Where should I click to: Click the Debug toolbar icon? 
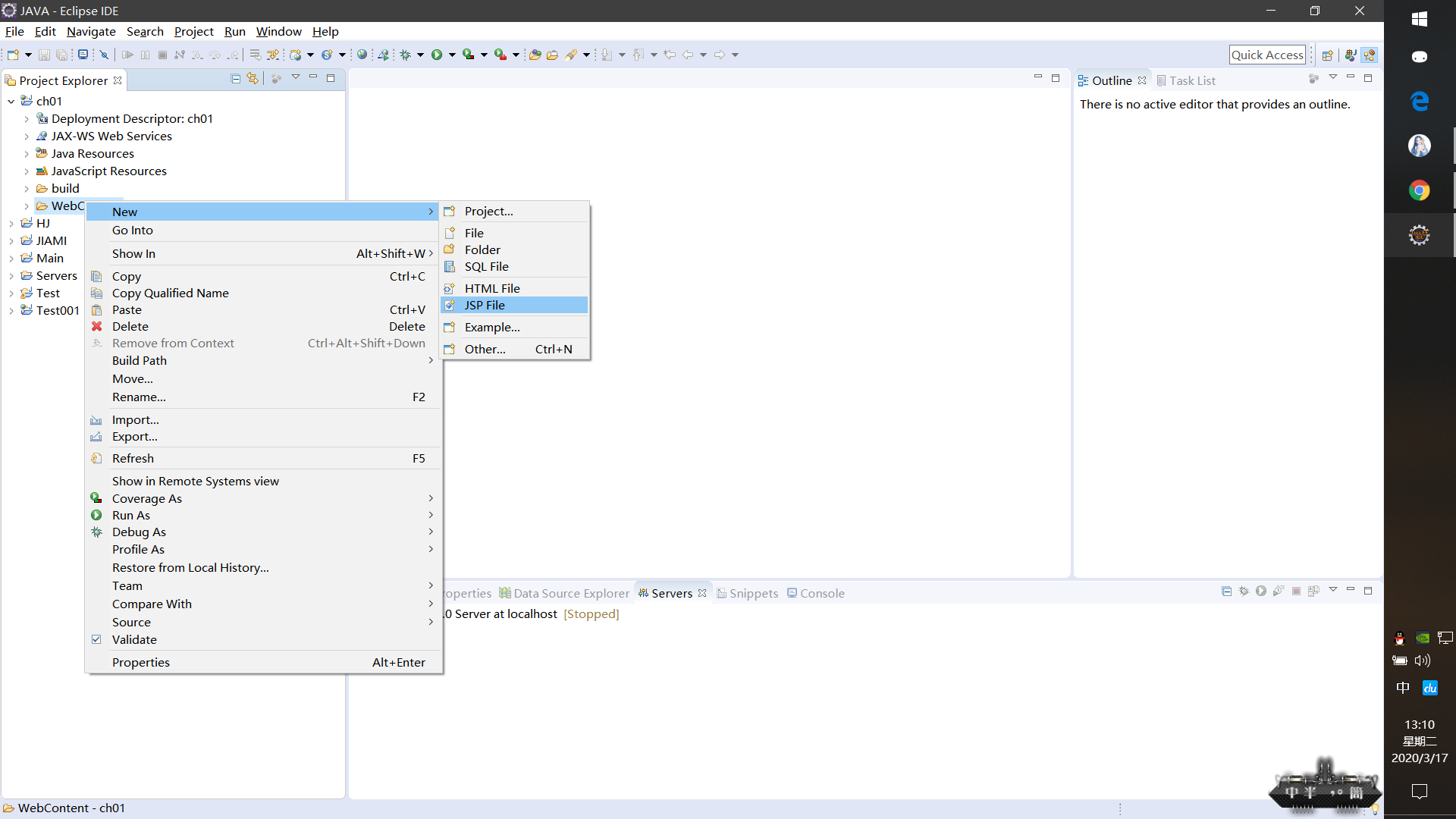(x=405, y=55)
